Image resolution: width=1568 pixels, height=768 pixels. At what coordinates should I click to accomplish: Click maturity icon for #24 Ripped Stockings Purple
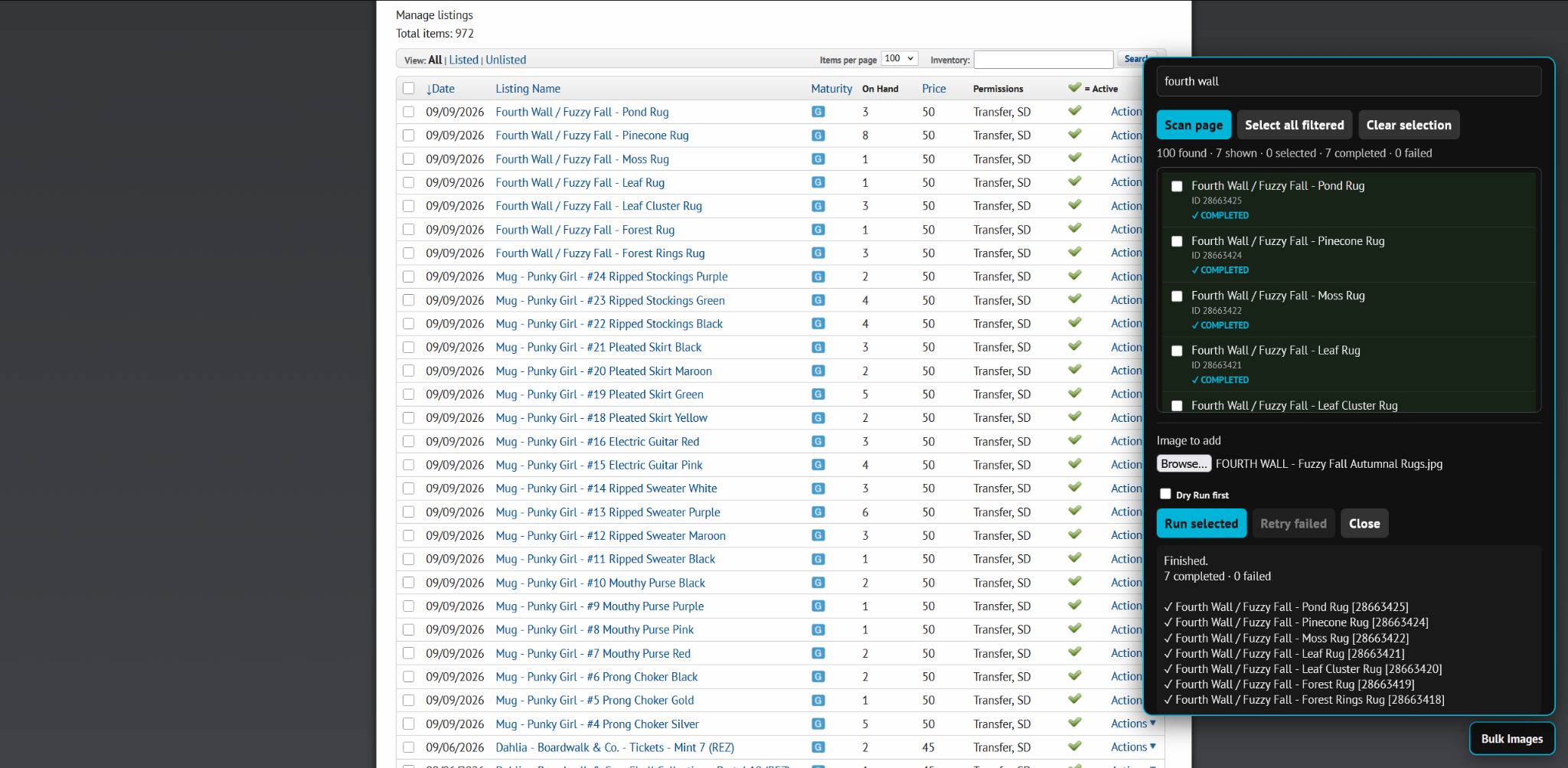(818, 276)
